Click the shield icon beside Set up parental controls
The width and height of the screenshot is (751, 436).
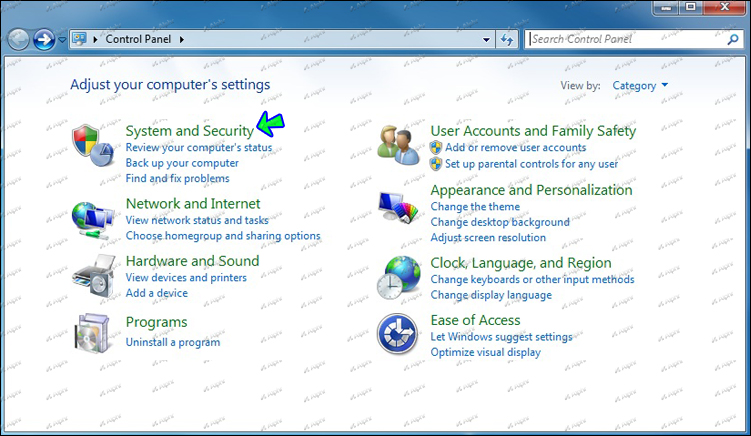coord(435,164)
